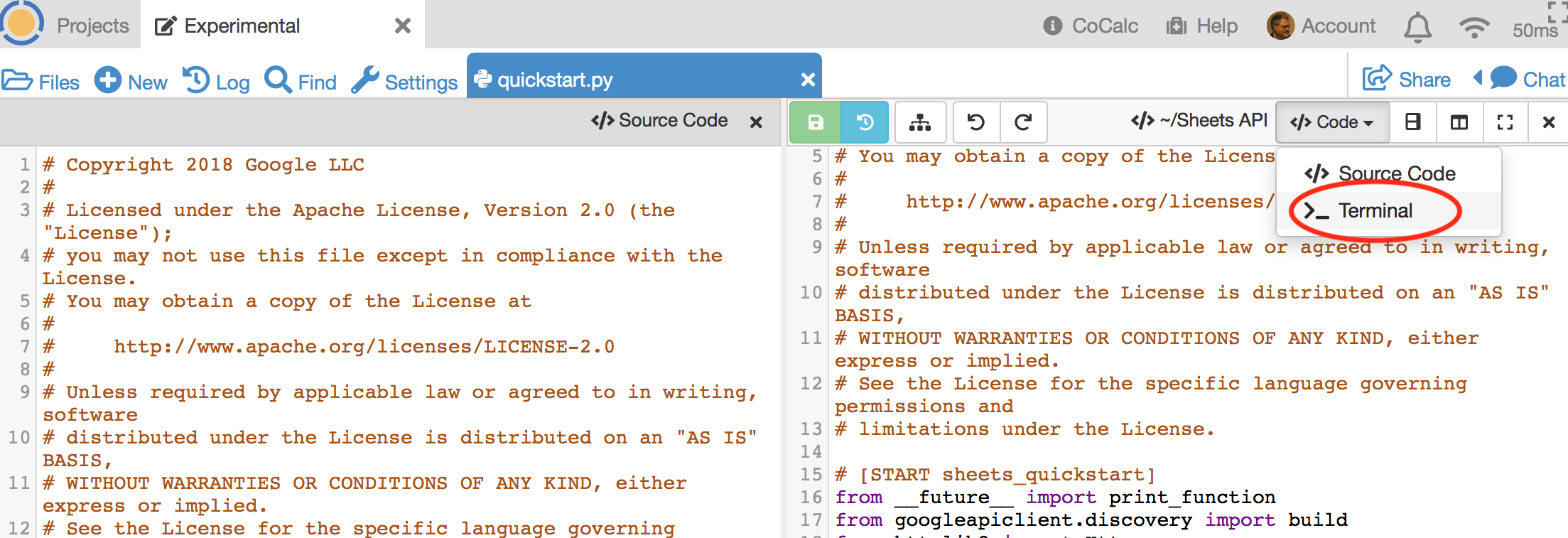Expand the Code frame type dropdown
The image size is (1568, 538).
[1332, 122]
